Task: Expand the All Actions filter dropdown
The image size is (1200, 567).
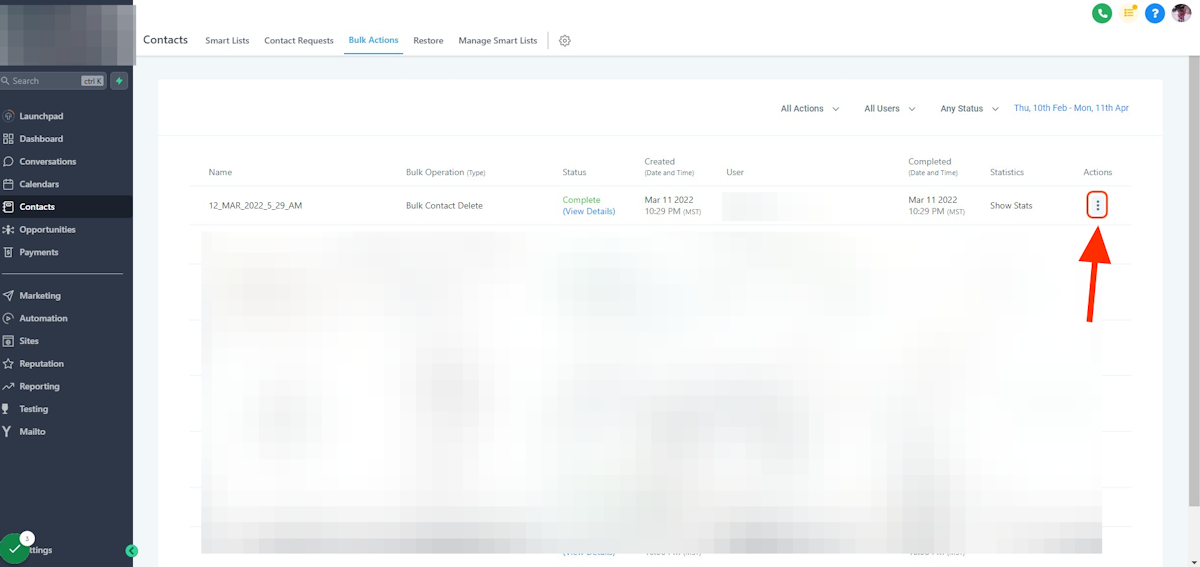Action: coord(809,108)
